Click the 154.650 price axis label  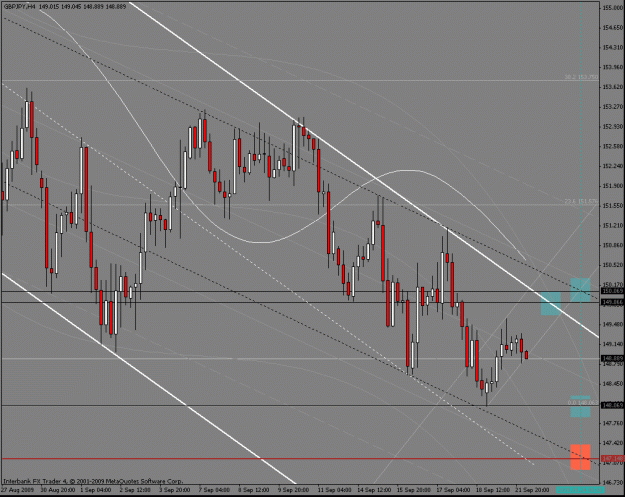[613, 28]
